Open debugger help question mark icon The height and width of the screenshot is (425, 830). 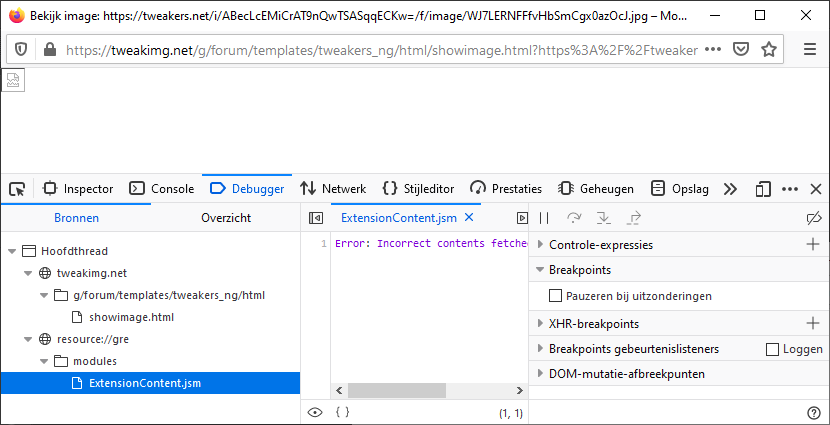tap(814, 412)
